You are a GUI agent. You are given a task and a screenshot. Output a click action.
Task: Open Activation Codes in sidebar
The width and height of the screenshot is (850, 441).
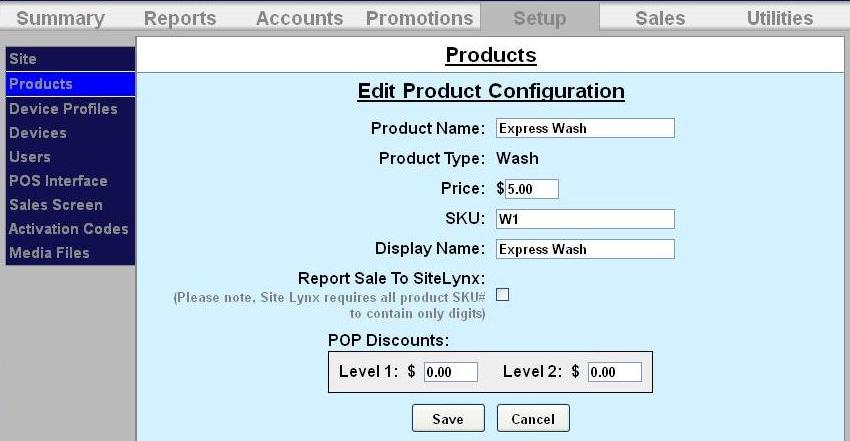[70, 229]
